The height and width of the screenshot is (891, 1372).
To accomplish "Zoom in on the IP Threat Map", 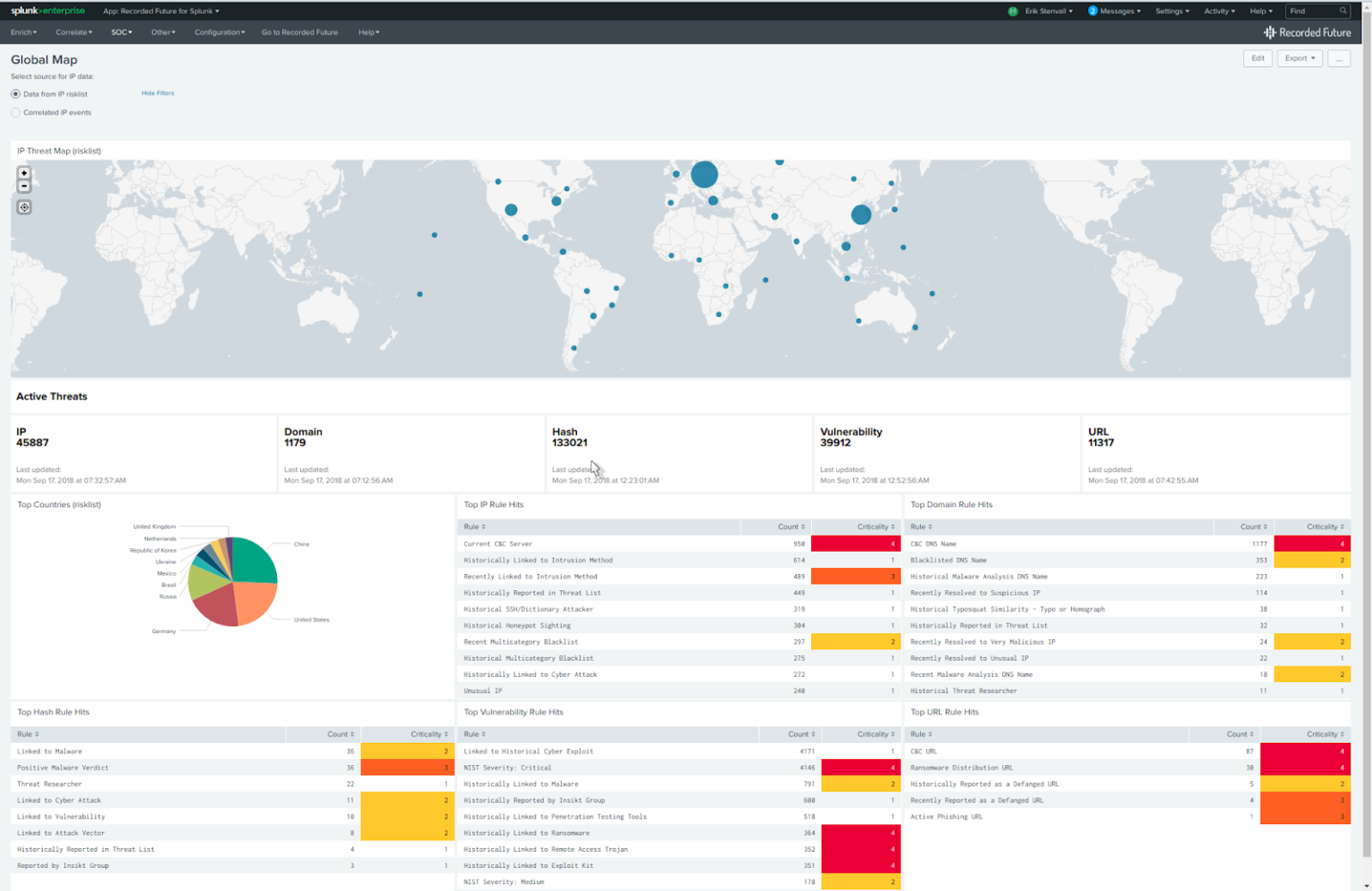I will (x=24, y=172).
